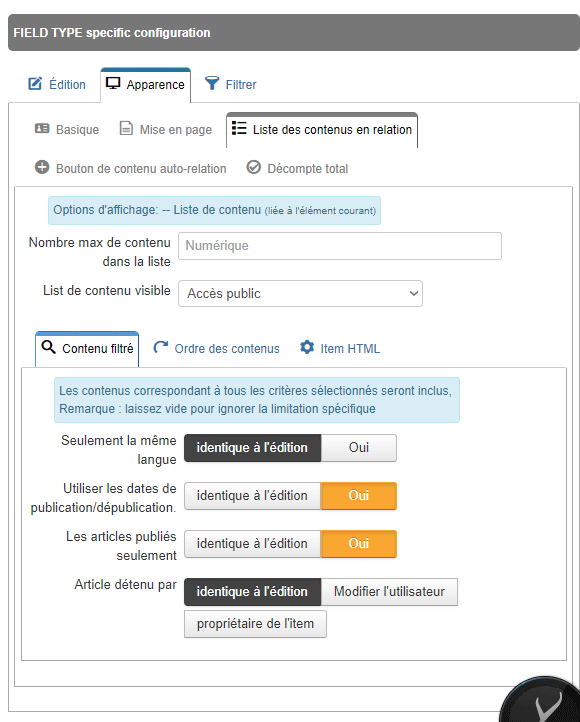Click the Filtrer funnel icon
The height and width of the screenshot is (722, 580).
click(x=212, y=83)
